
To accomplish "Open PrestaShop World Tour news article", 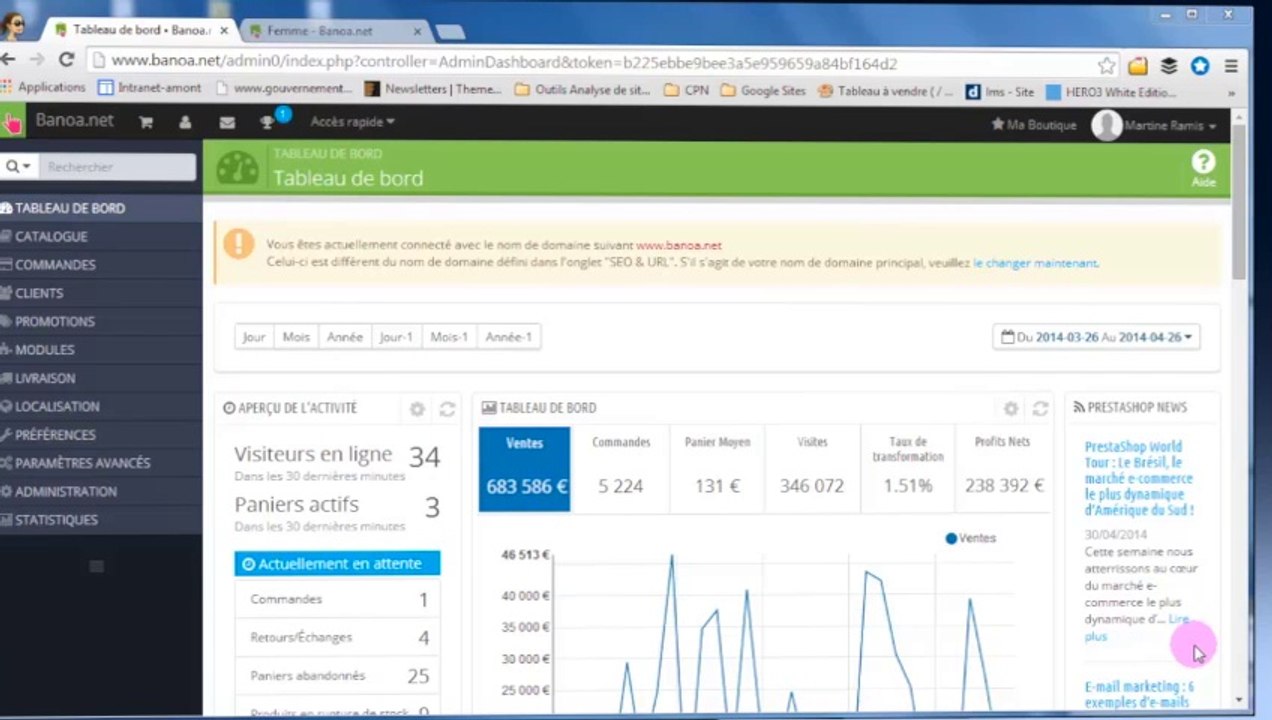I will (1140, 478).
